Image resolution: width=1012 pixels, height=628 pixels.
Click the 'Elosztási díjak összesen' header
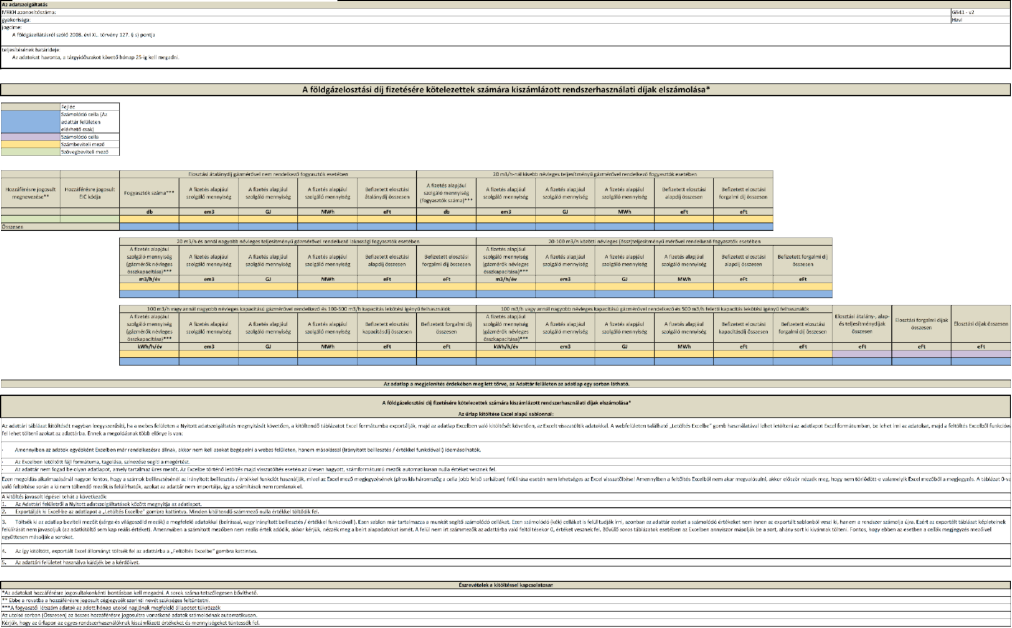pyautogui.click(x=981, y=324)
